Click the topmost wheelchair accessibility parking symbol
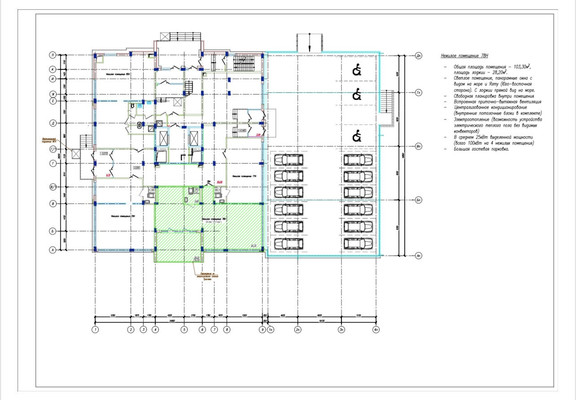This screenshot has width=576, height=400. (356, 70)
